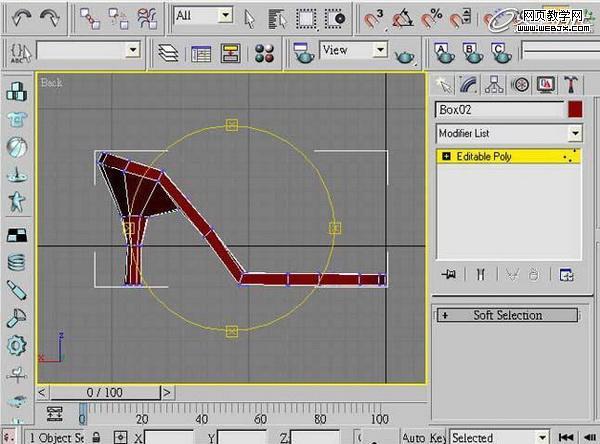This screenshot has height=444, width=600.
Task: Click the Undo arrow icon
Action: click(20, 17)
